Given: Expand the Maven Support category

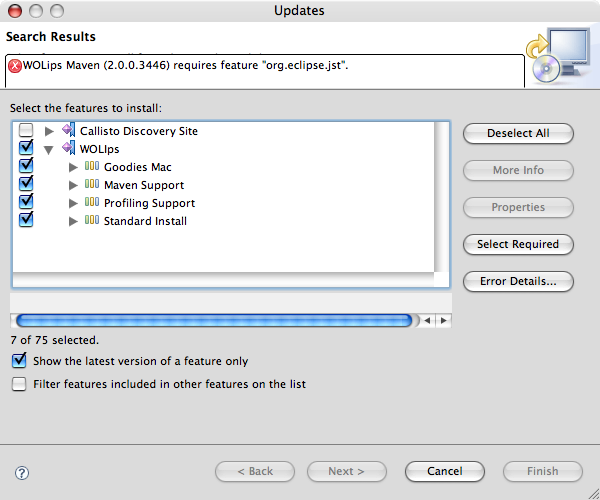Looking at the screenshot, I should coord(73,186).
